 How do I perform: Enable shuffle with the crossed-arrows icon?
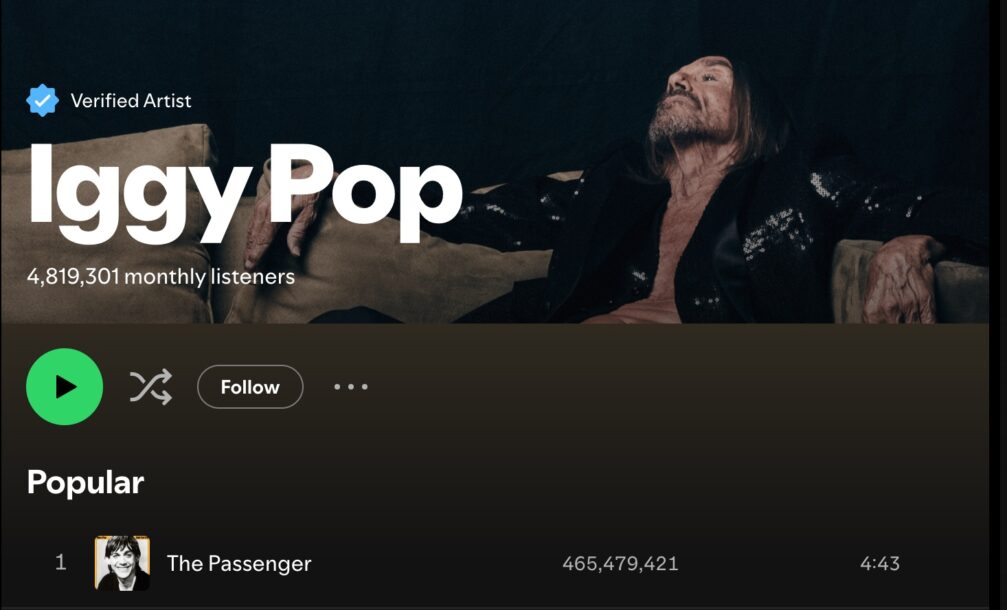click(x=151, y=387)
